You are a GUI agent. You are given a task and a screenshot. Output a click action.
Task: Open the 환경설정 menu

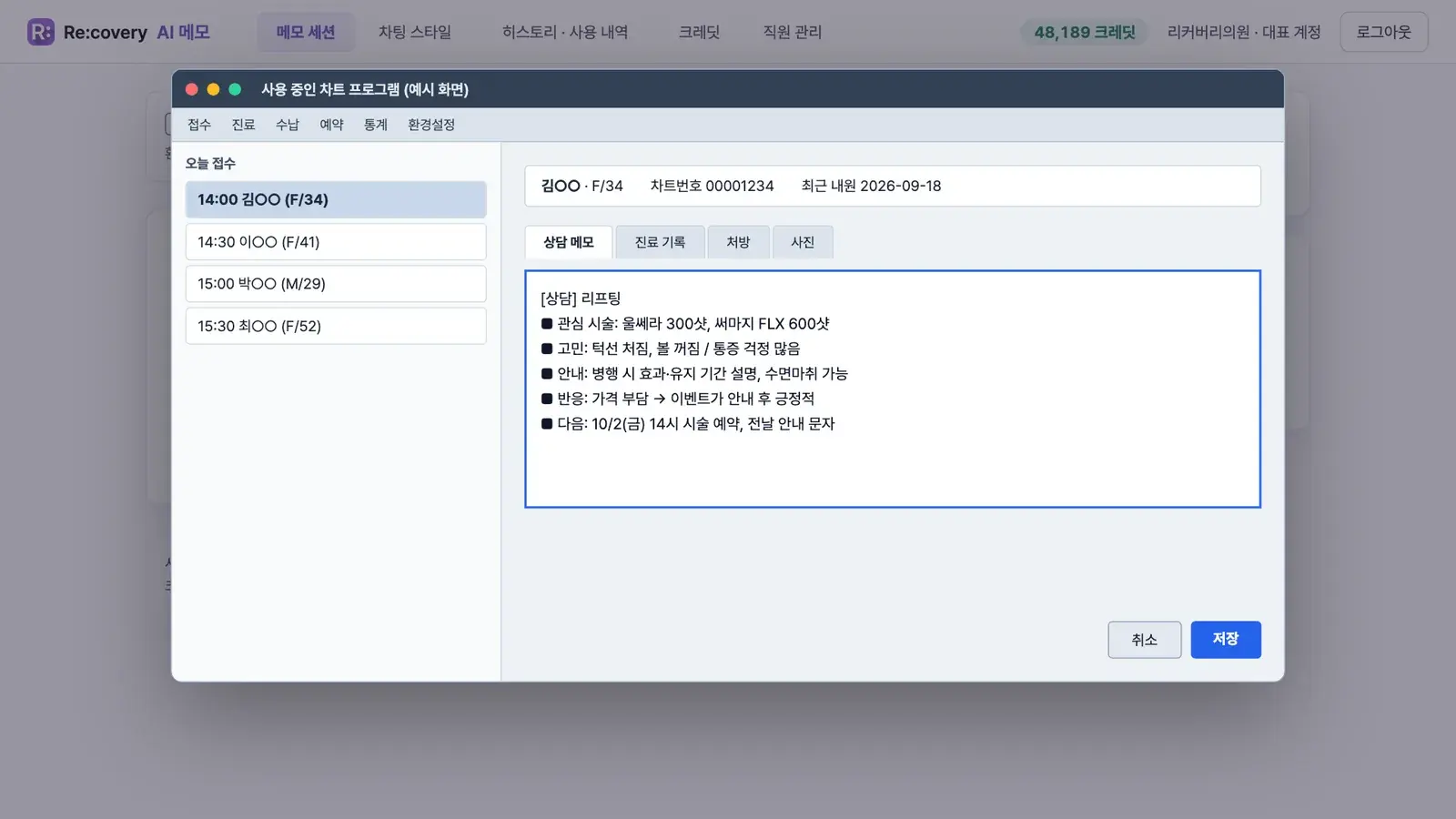(431, 125)
